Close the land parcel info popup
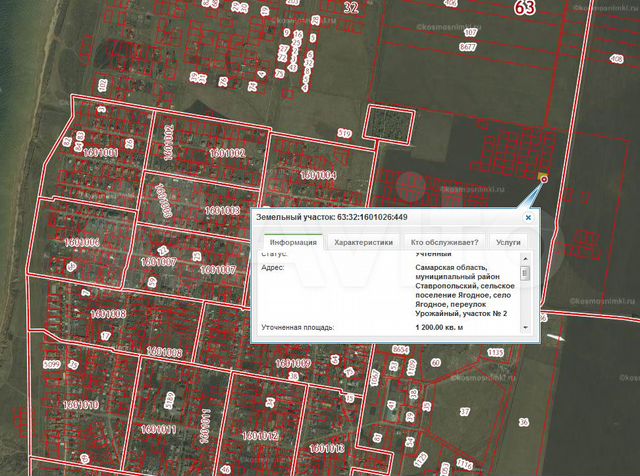This screenshot has height=476, width=640. [x=528, y=218]
